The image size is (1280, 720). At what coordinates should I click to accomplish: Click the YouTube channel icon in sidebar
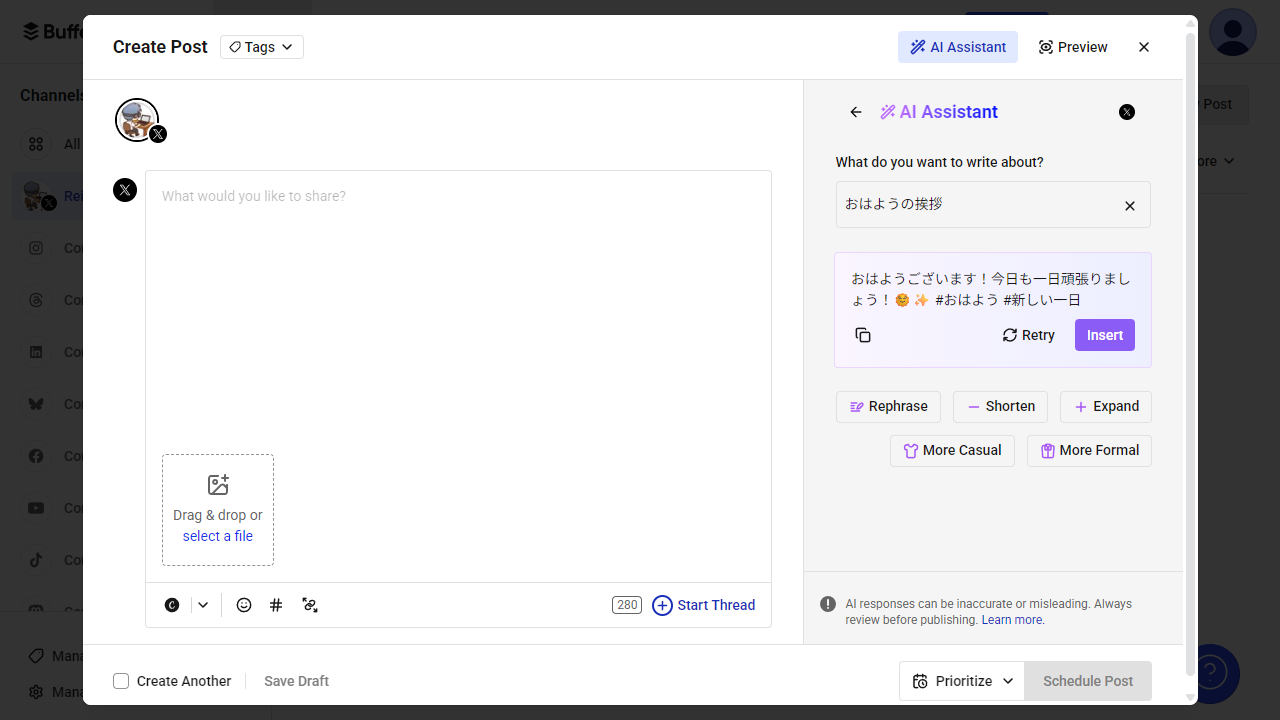click(35, 507)
